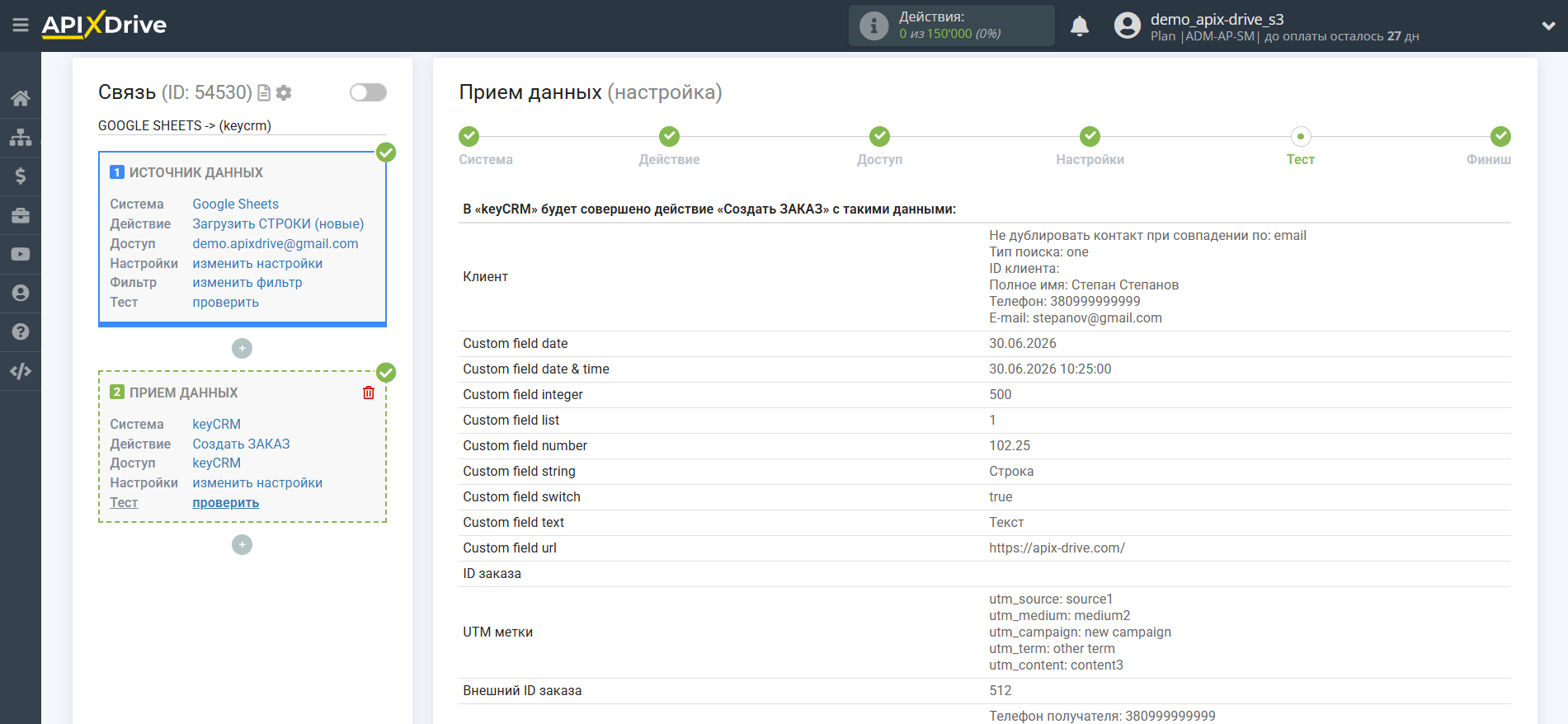Open the keyCRM system link in receiver
This screenshot has width=1568, height=724.
click(216, 424)
